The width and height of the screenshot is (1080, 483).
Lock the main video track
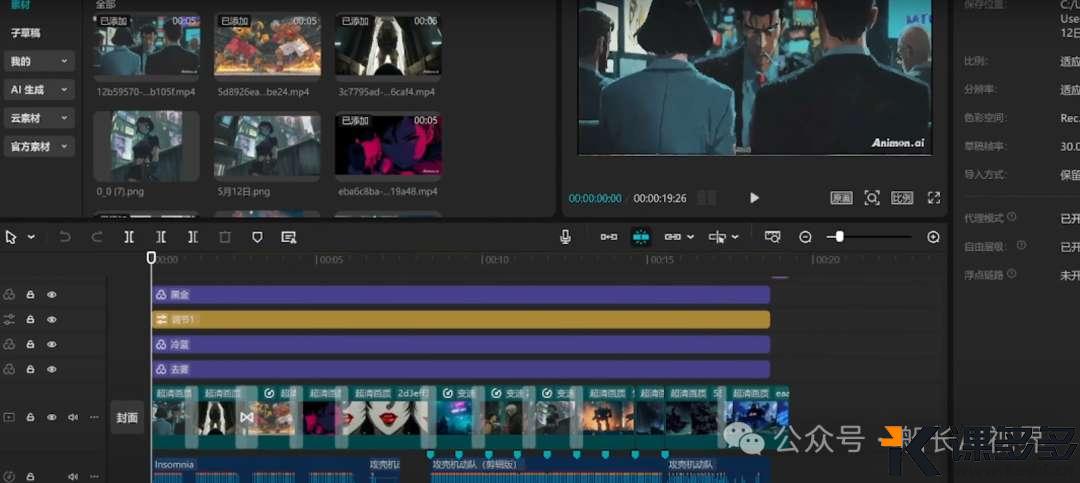coord(30,417)
